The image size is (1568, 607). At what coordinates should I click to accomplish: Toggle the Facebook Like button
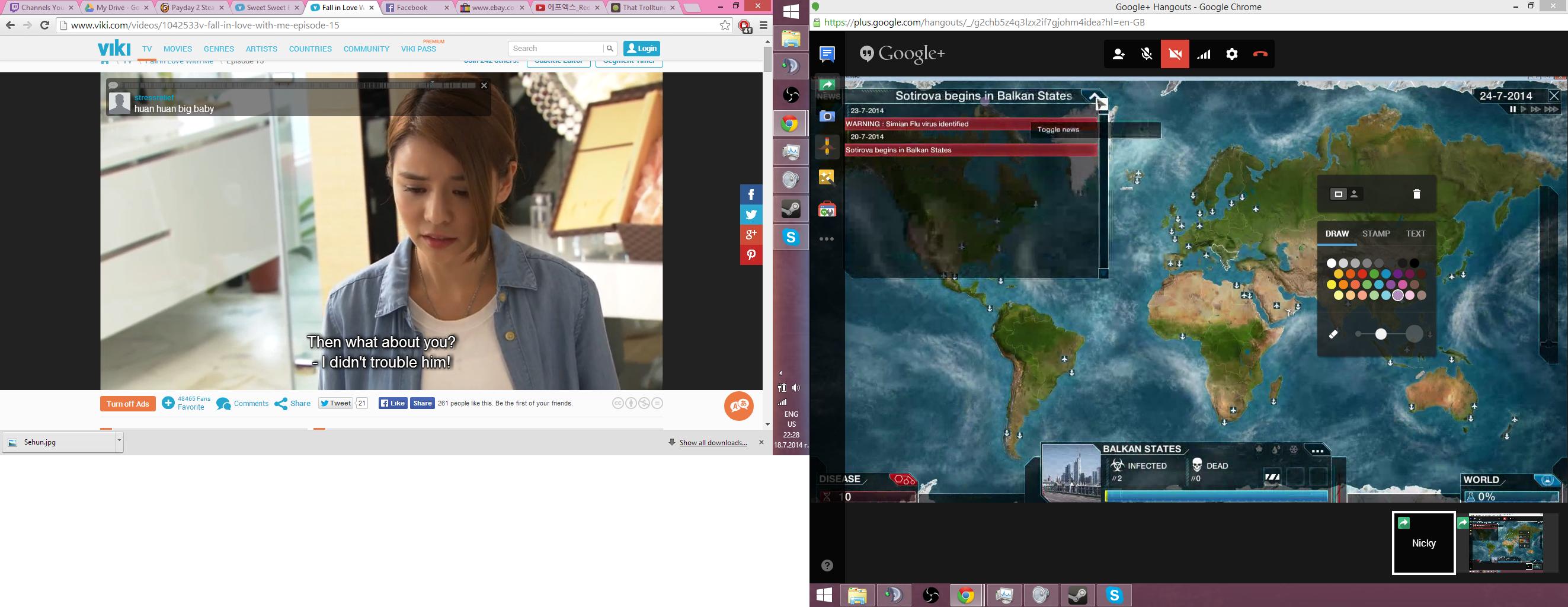tap(393, 403)
